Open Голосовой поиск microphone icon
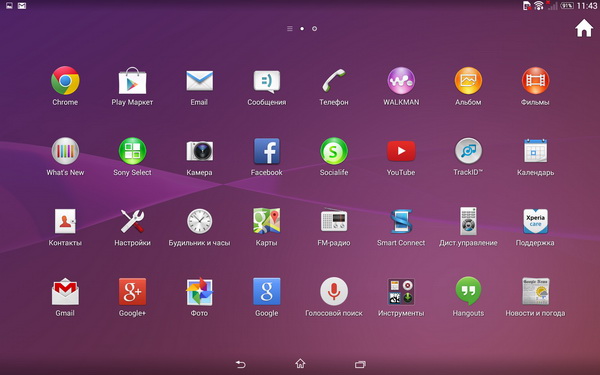 (x=334, y=291)
